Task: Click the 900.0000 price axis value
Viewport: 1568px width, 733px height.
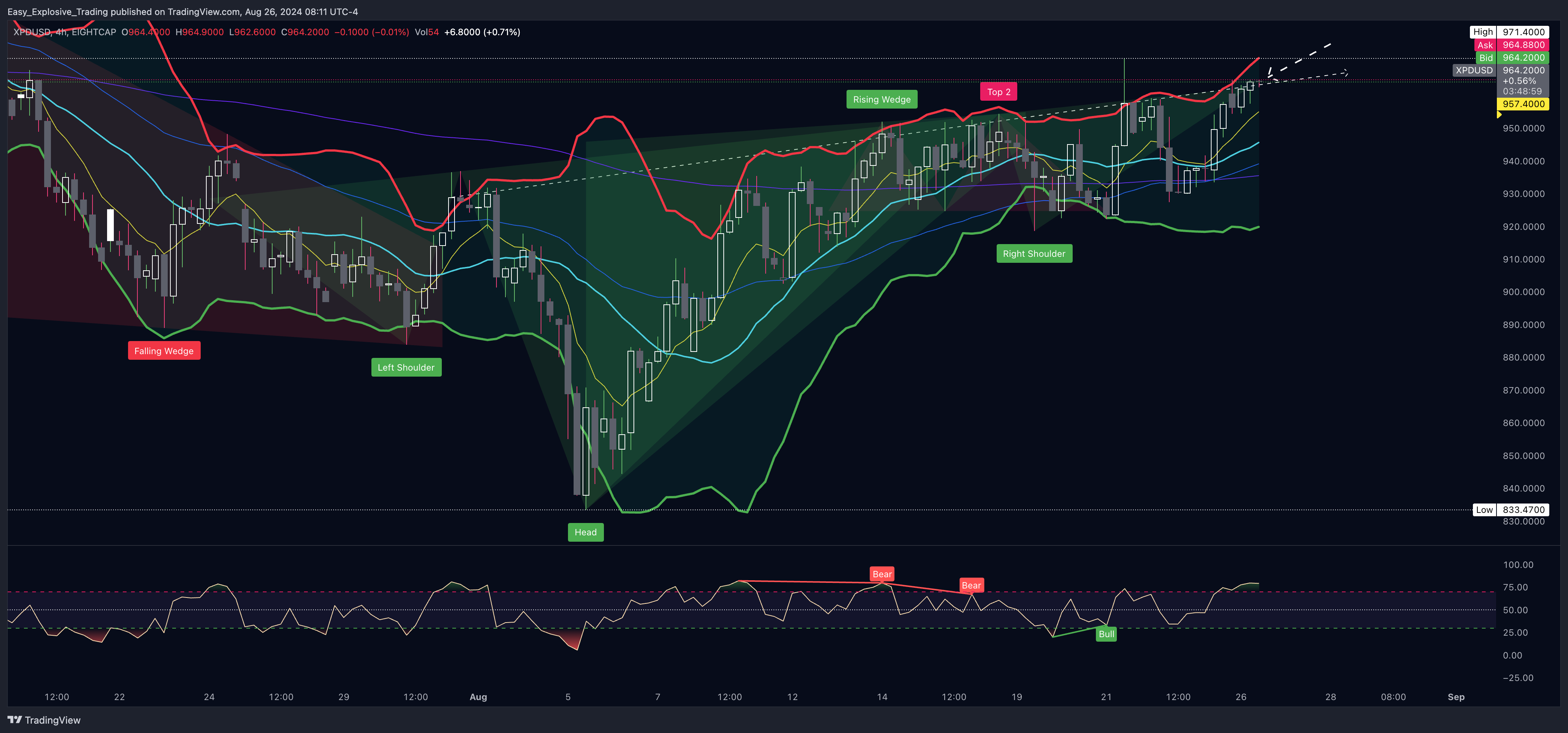Action: (x=1523, y=292)
